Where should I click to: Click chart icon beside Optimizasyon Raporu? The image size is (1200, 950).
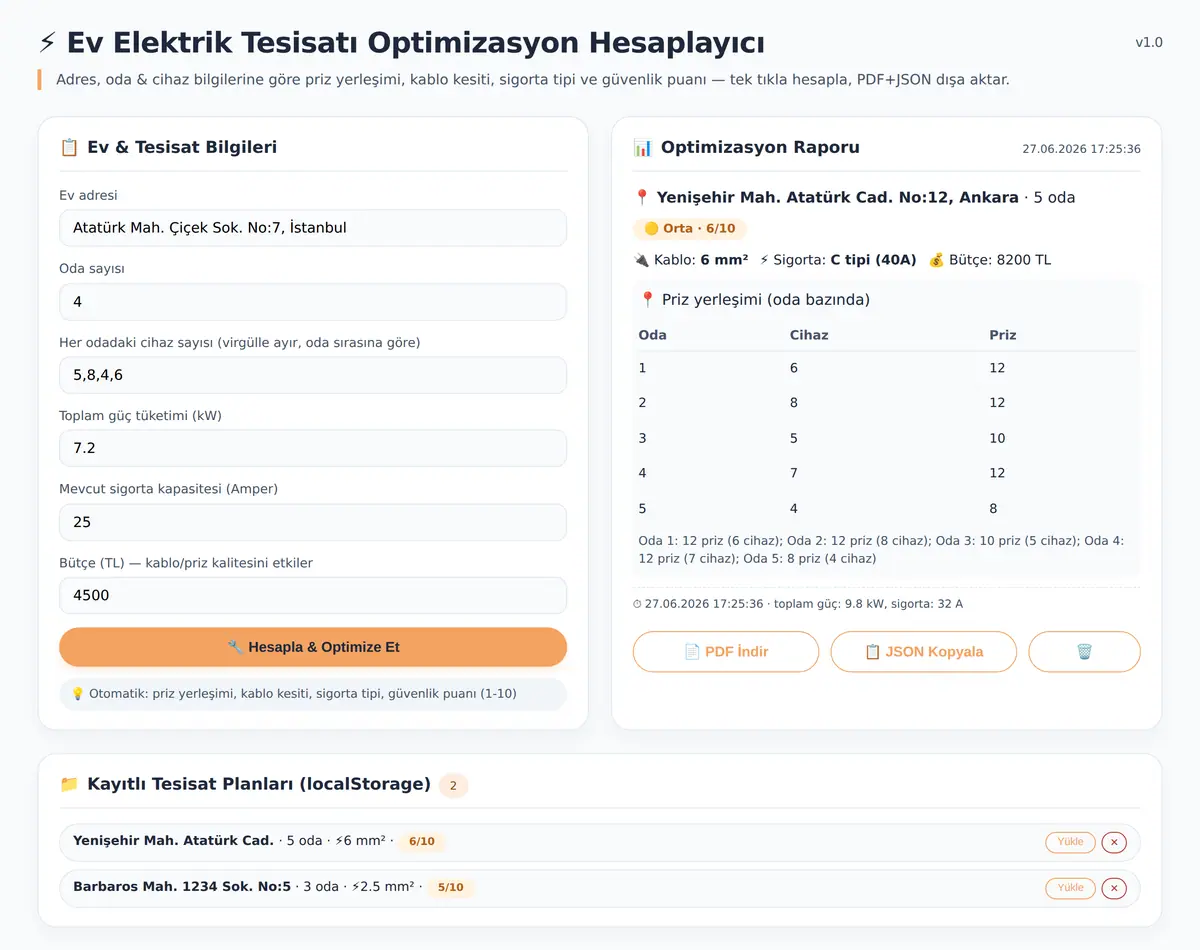[x=643, y=147]
